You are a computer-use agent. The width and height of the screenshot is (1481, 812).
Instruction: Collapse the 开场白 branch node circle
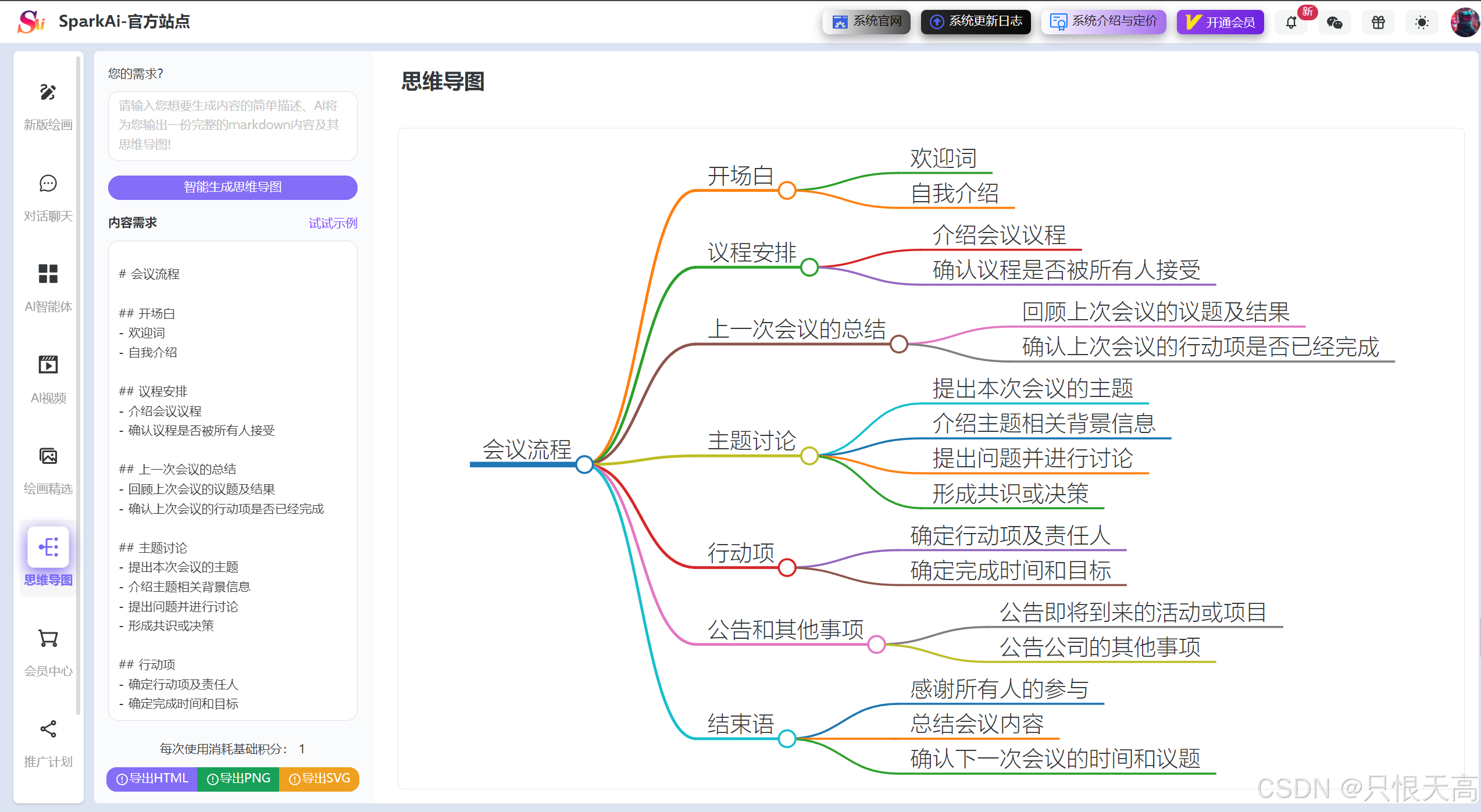pyautogui.click(x=787, y=190)
